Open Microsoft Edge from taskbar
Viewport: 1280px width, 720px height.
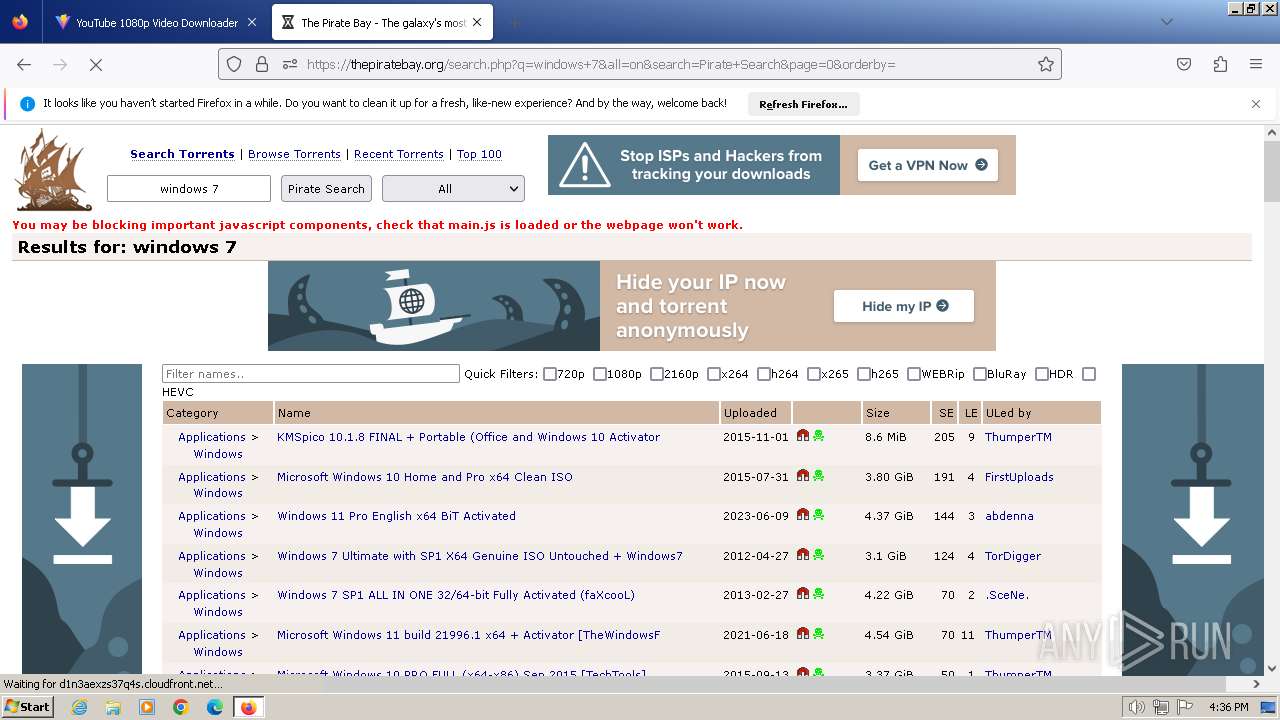[215, 707]
